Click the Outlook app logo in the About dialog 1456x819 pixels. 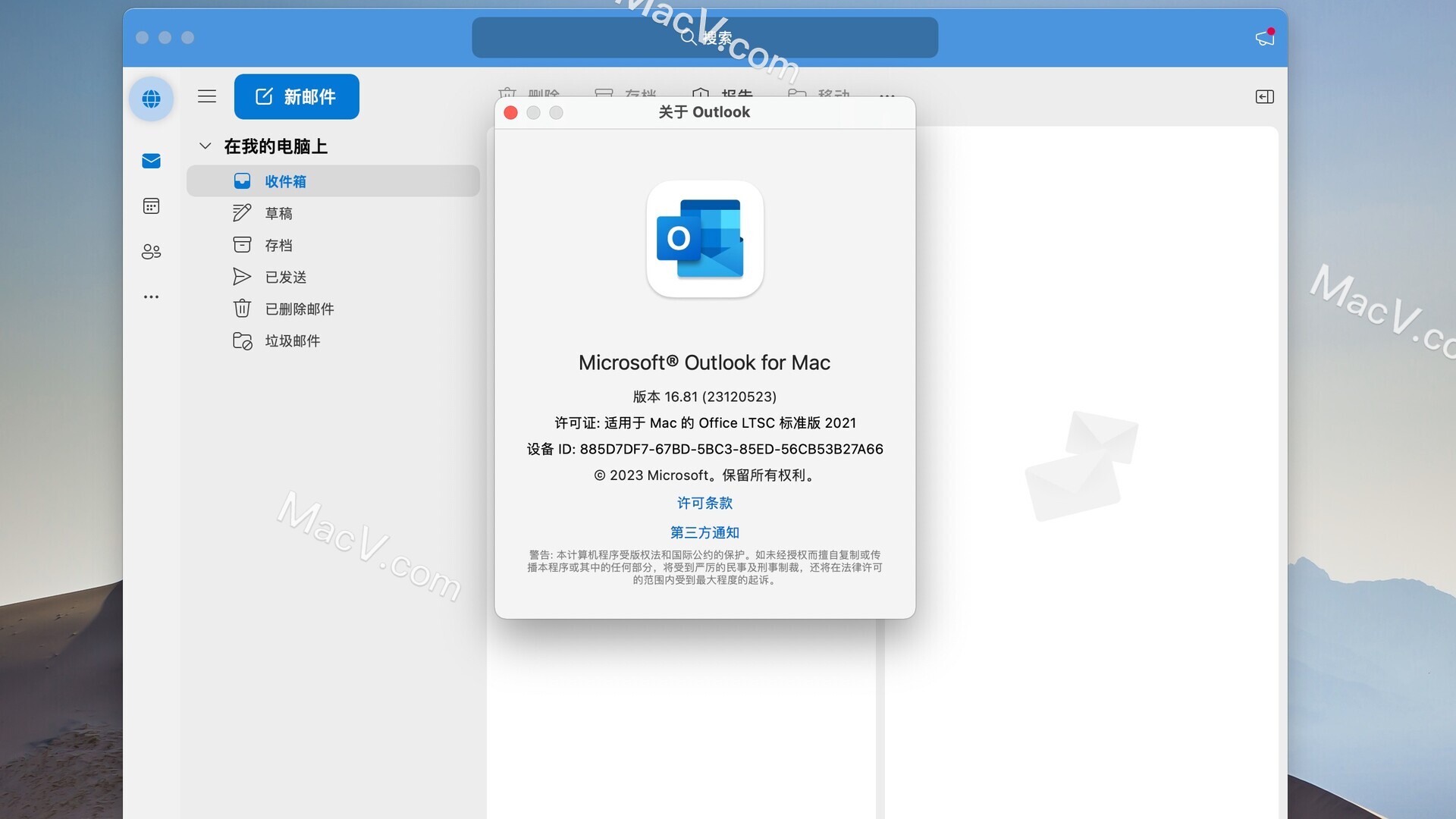click(704, 239)
